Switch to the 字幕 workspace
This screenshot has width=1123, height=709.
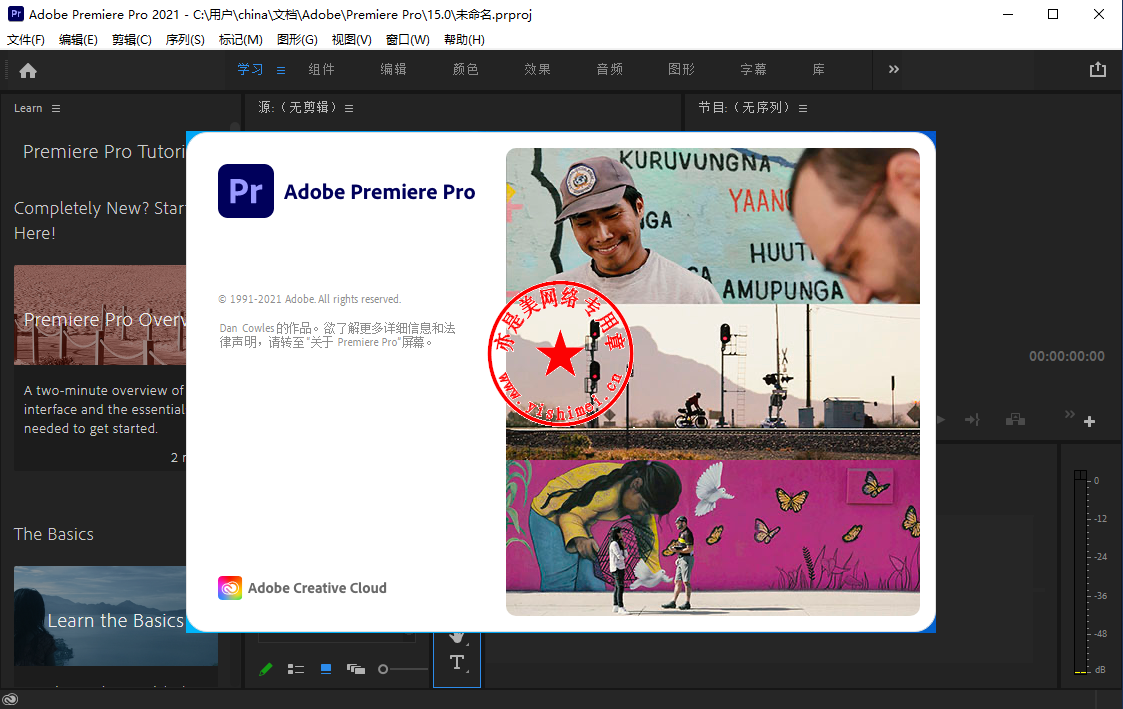coord(753,69)
